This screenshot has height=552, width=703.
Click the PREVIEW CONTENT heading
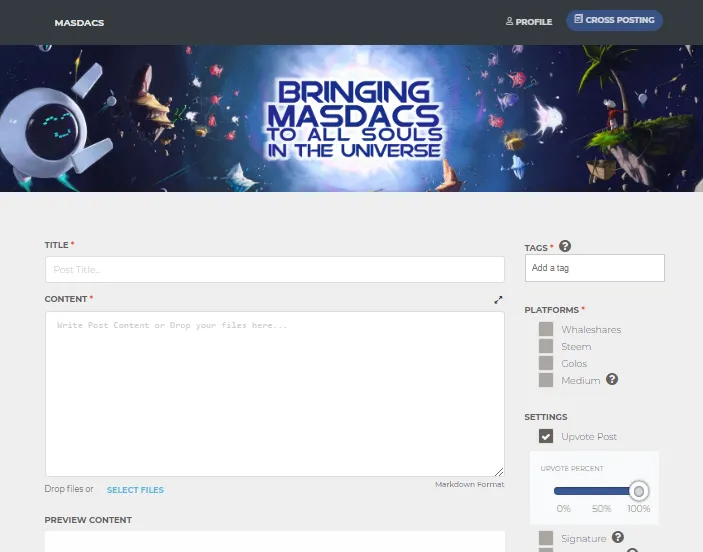88,520
